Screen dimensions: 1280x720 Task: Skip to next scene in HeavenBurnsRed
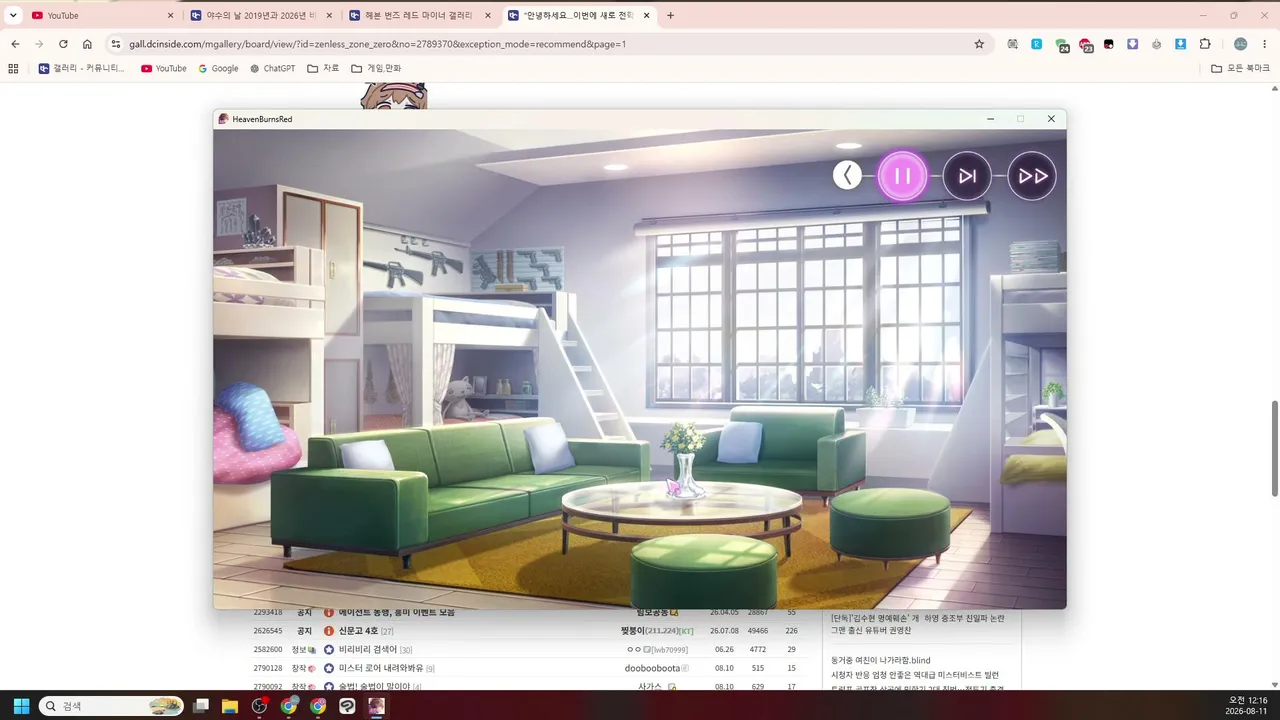pyautogui.click(x=967, y=176)
